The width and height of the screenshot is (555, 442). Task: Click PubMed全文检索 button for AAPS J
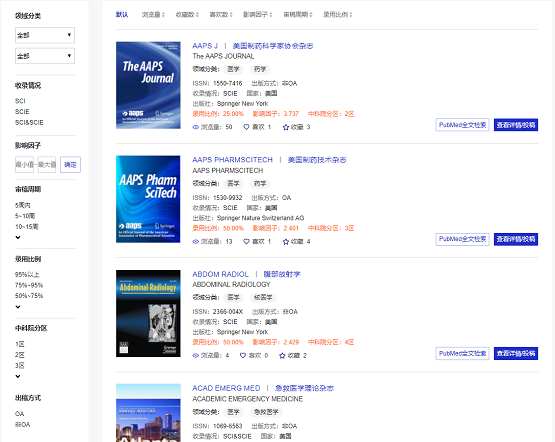(462, 125)
